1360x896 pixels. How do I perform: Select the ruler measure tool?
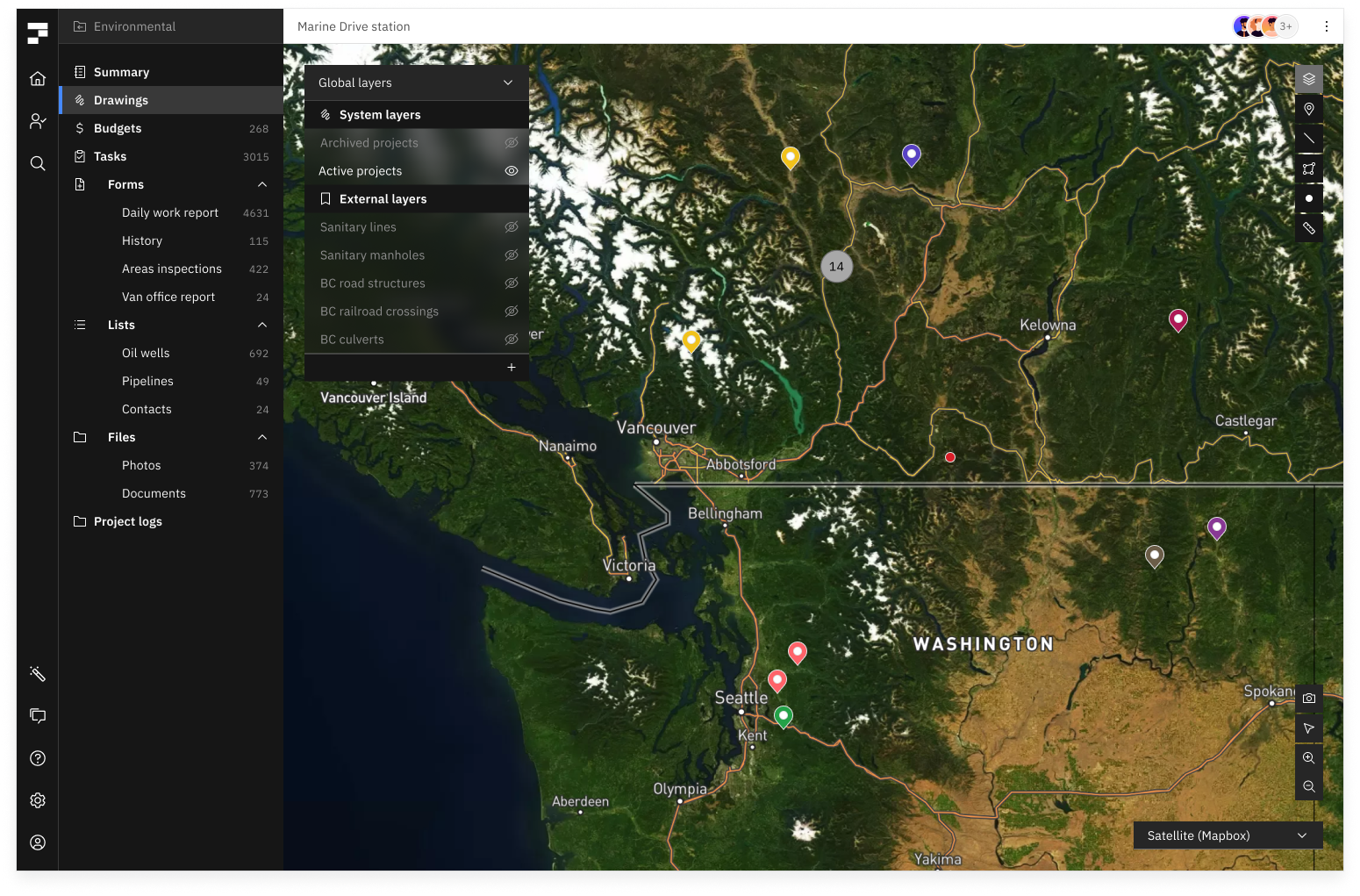[x=1308, y=228]
